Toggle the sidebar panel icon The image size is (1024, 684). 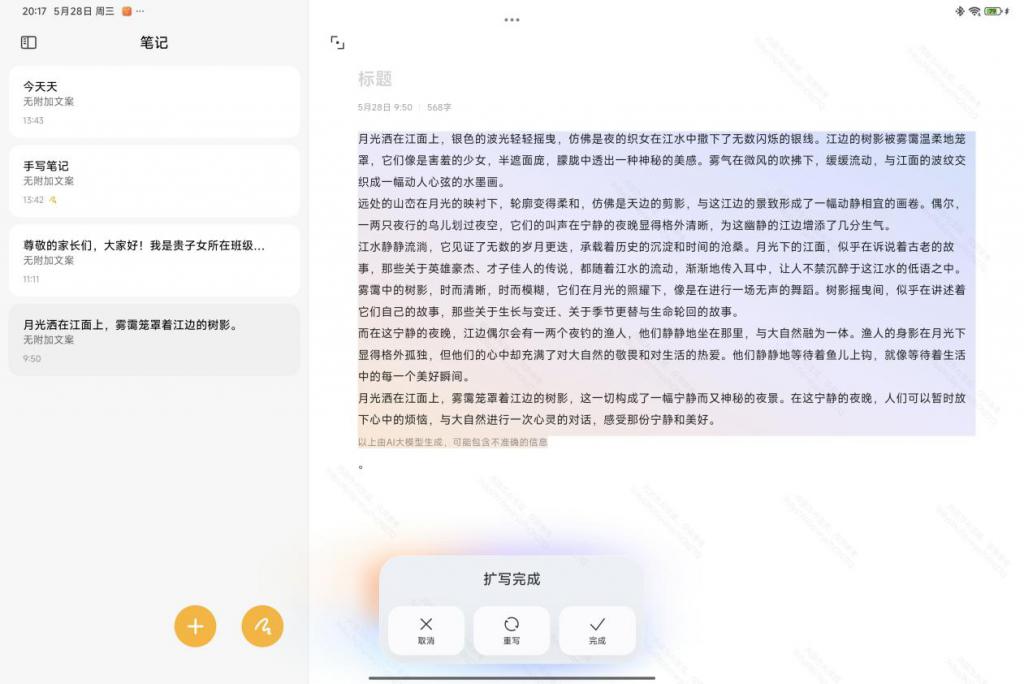(x=29, y=42)
